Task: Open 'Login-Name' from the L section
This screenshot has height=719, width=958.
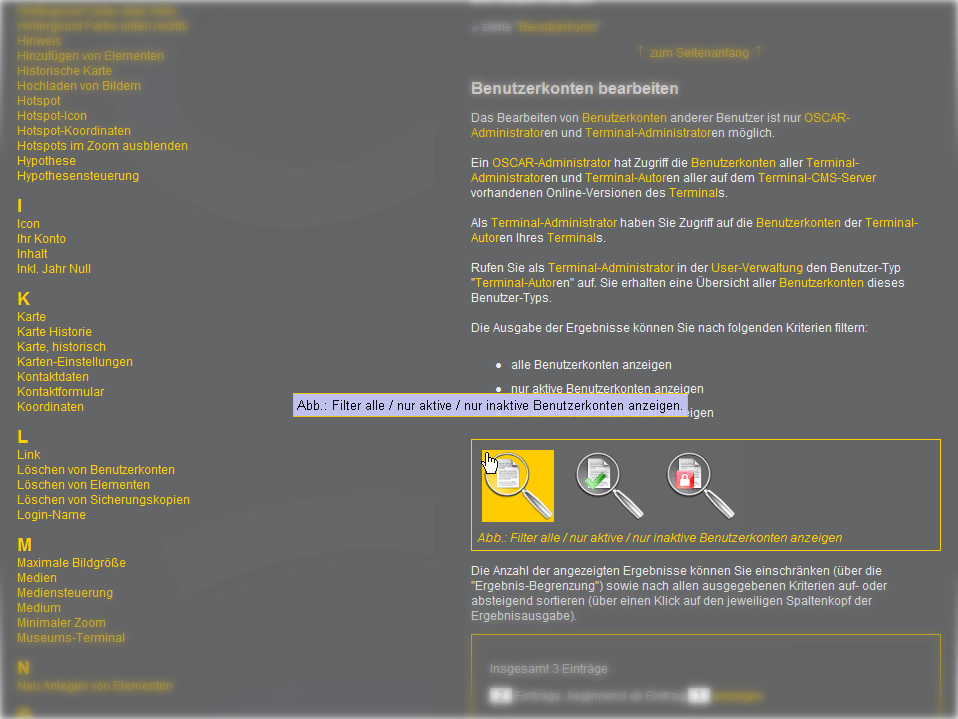Action: pyautogui.click(x=51, y=515)
